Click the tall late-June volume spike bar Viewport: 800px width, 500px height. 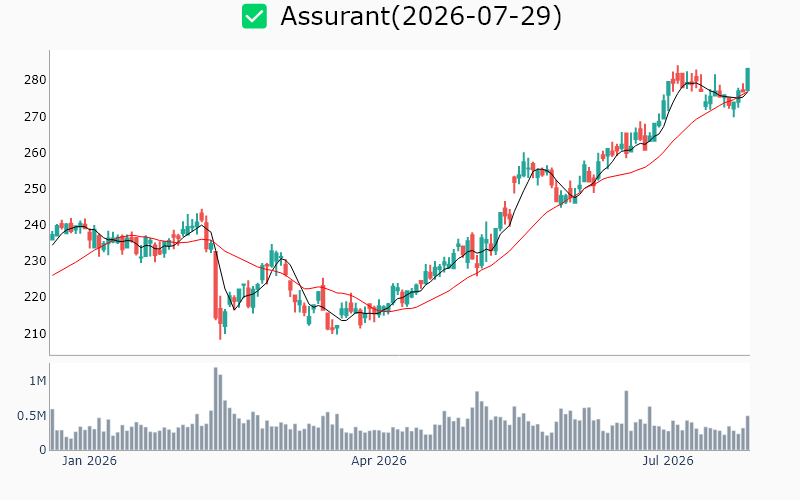coord(626,420)
